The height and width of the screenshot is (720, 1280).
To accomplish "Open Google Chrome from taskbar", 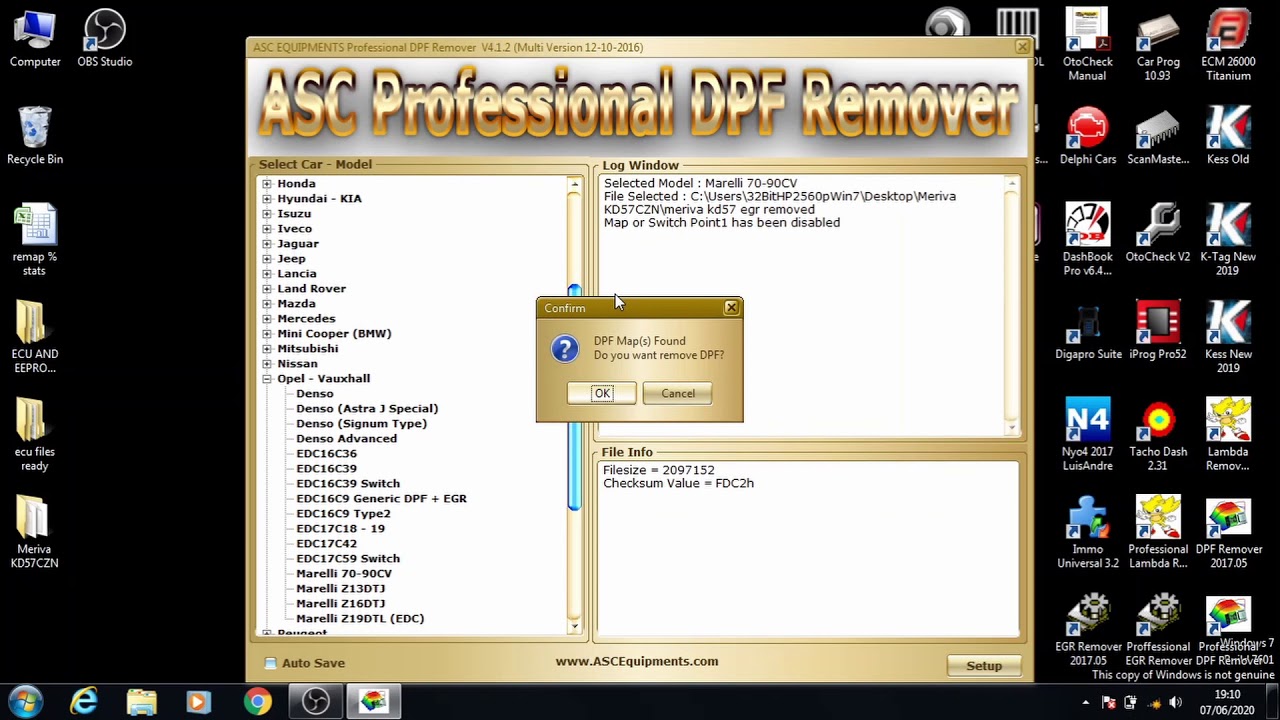I will (258, 701).
